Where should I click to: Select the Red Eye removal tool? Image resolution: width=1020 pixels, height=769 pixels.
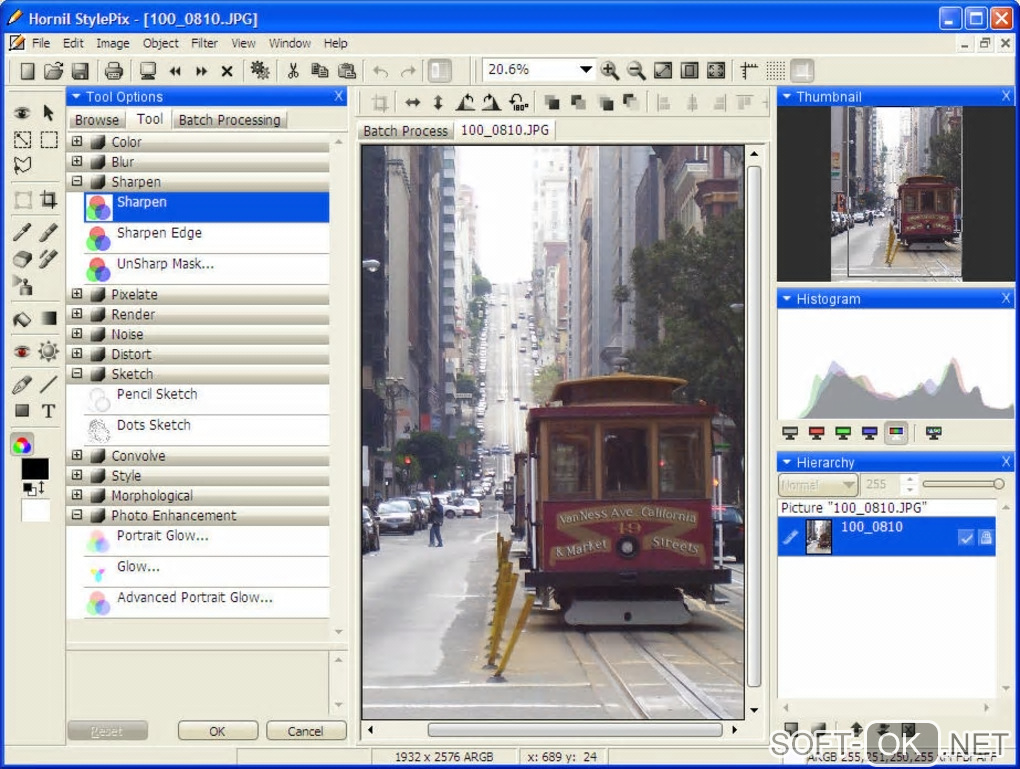(22, 351)
